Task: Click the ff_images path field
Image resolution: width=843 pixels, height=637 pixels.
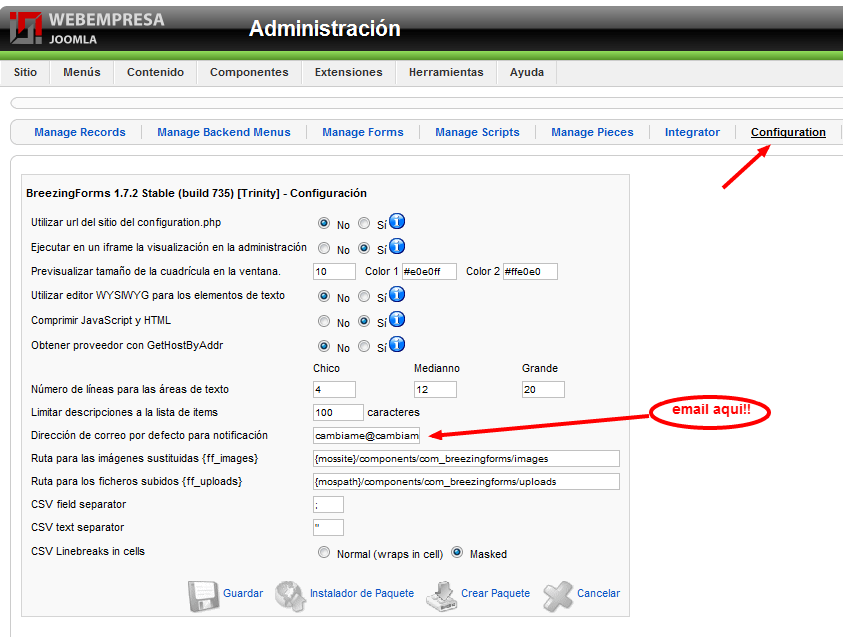Action: [466, 459]
